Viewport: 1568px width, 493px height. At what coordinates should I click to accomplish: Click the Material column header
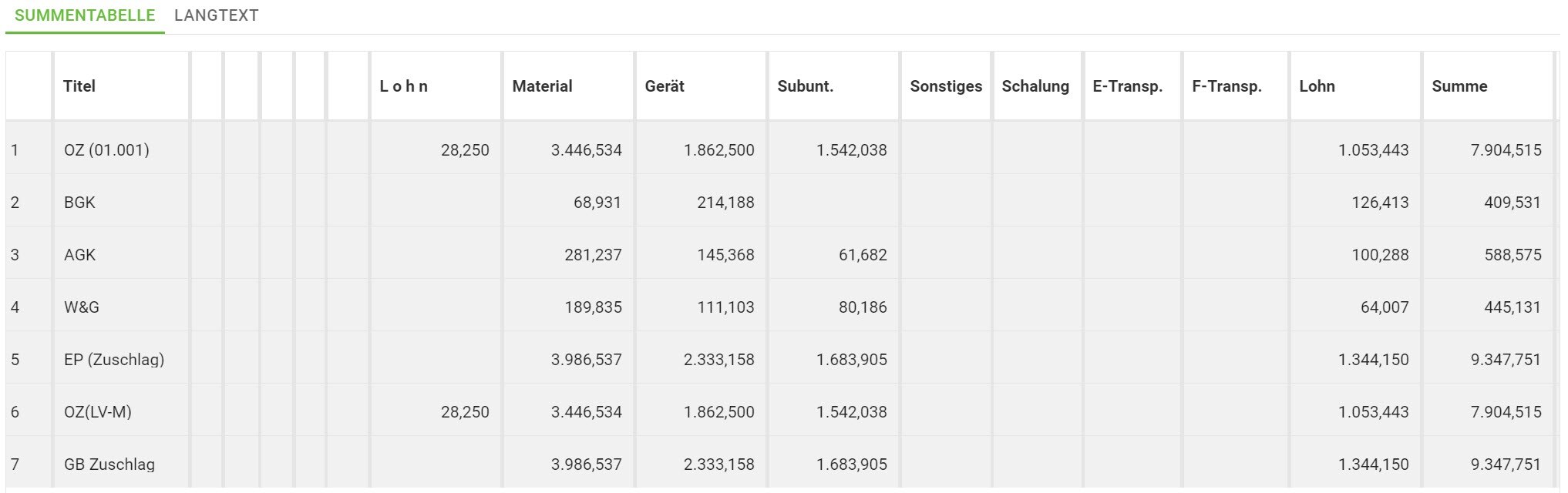pyautogui.click(x=542, y=86)
